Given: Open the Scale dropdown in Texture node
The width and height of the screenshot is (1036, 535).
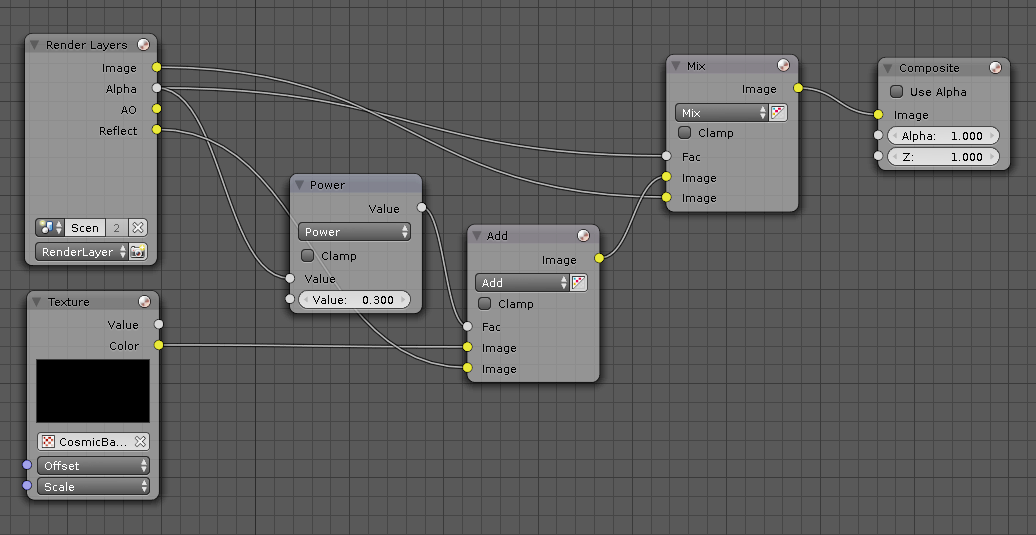Looking at the screenshot, I should pos(93,487).
